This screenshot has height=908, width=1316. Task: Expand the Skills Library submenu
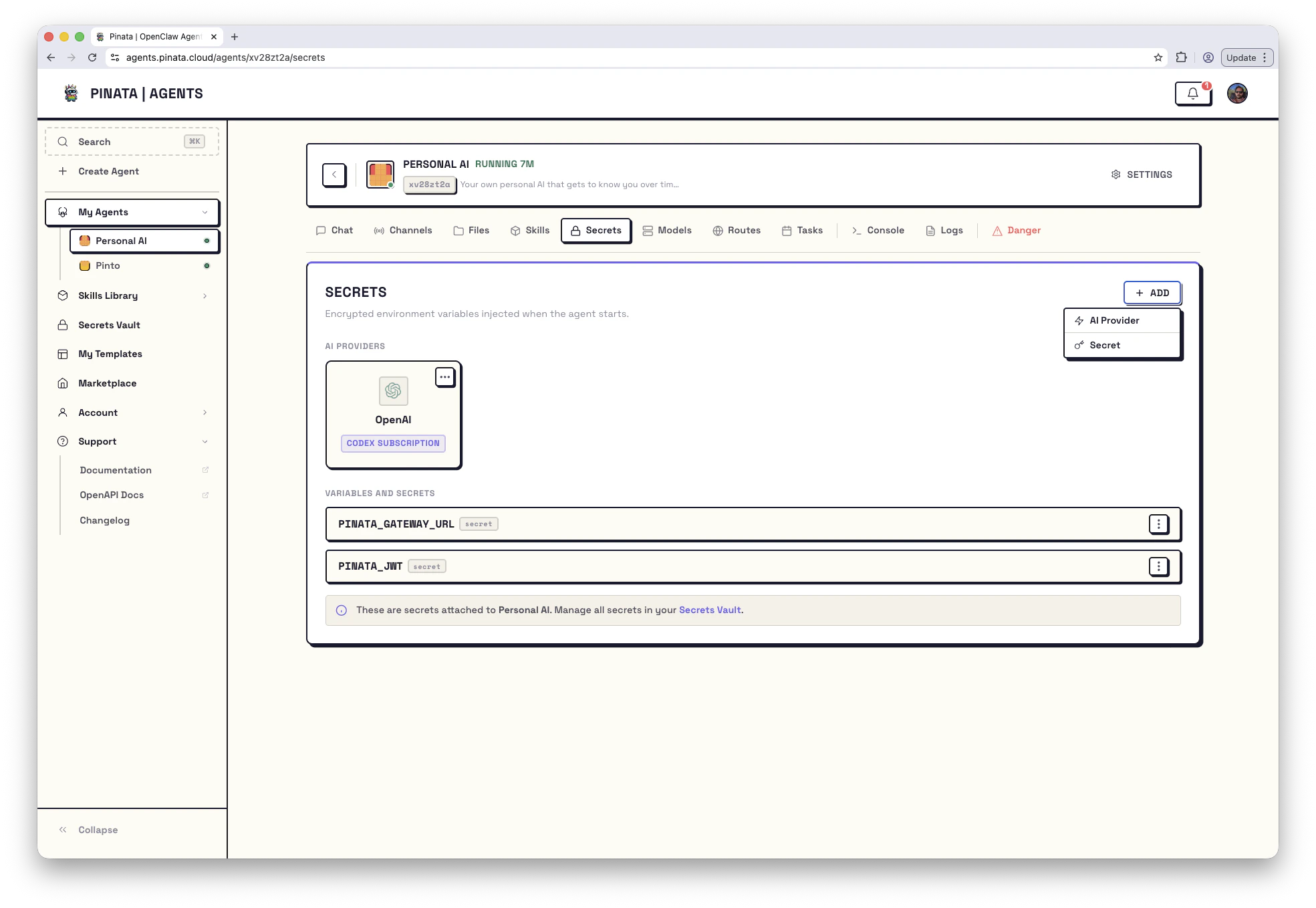pyautogui.click(x=205, y=296)
